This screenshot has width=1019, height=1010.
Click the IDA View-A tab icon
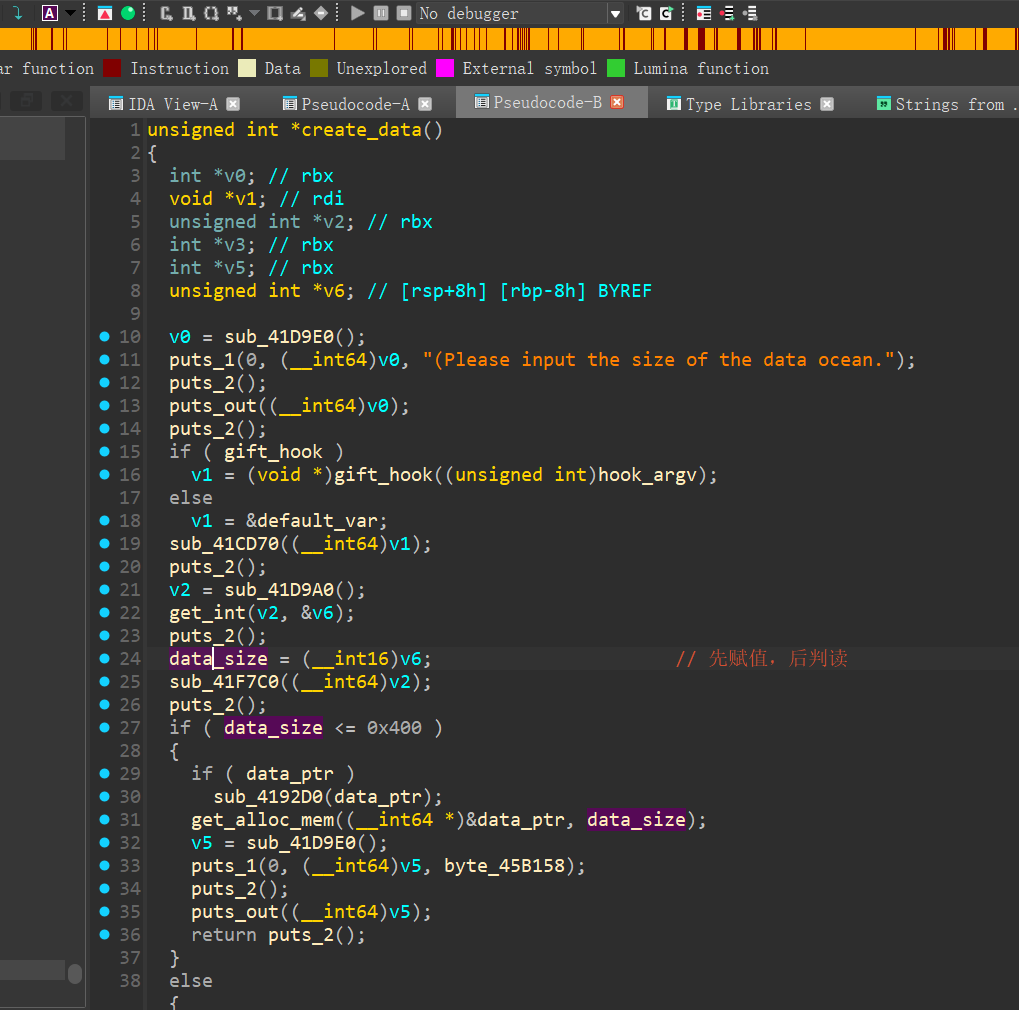[116, 103]
